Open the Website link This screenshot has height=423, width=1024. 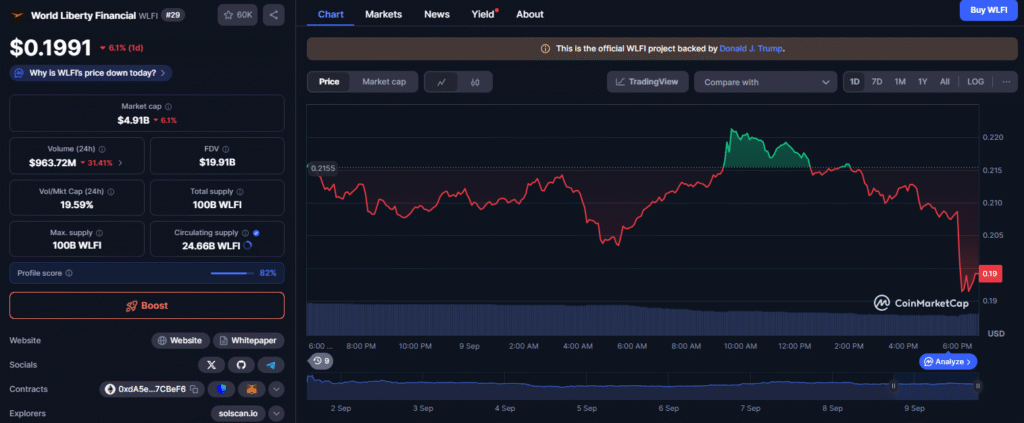pos(181,340)
